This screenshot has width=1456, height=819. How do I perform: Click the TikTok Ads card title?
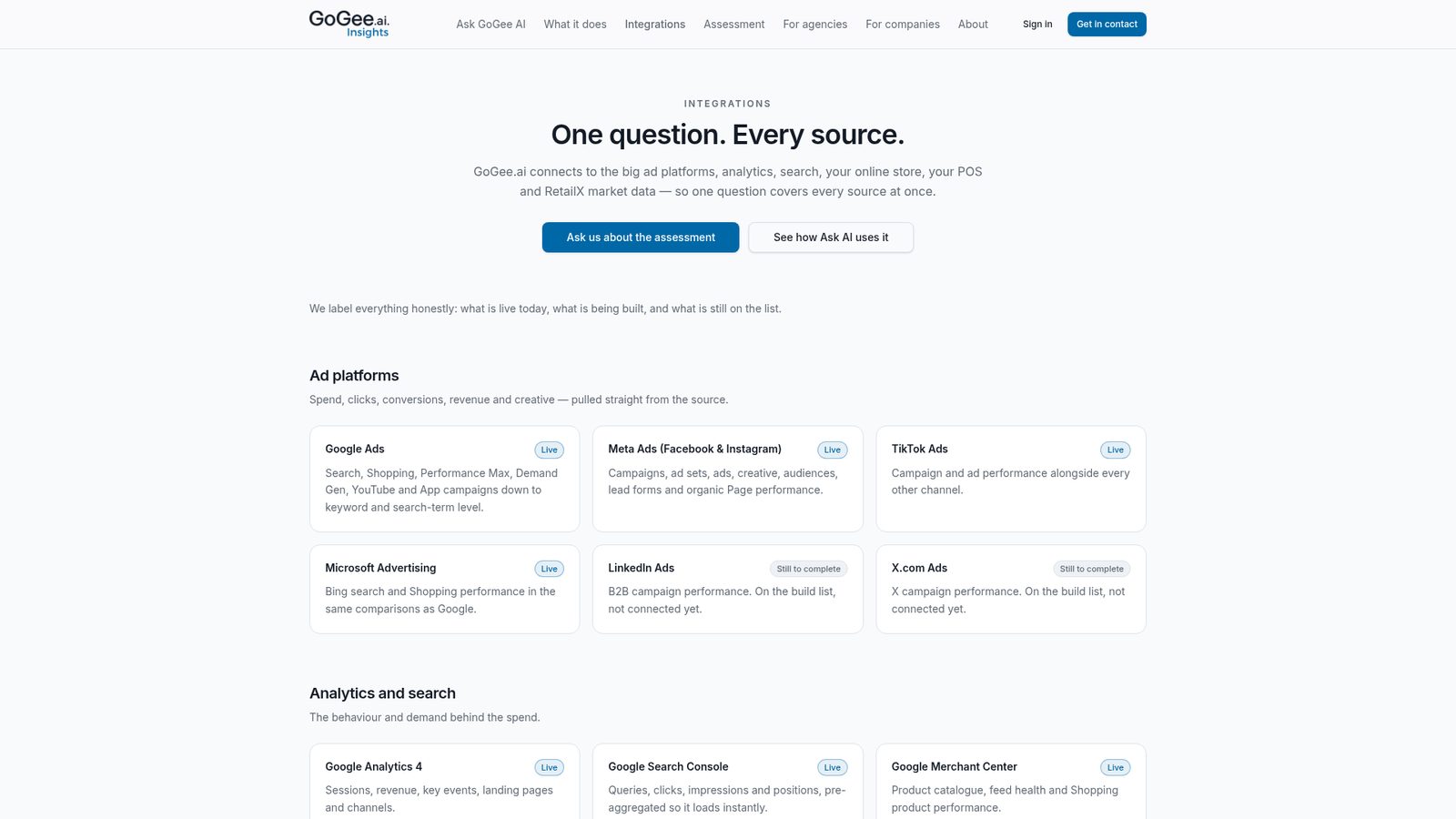click(x=920, y=450)
